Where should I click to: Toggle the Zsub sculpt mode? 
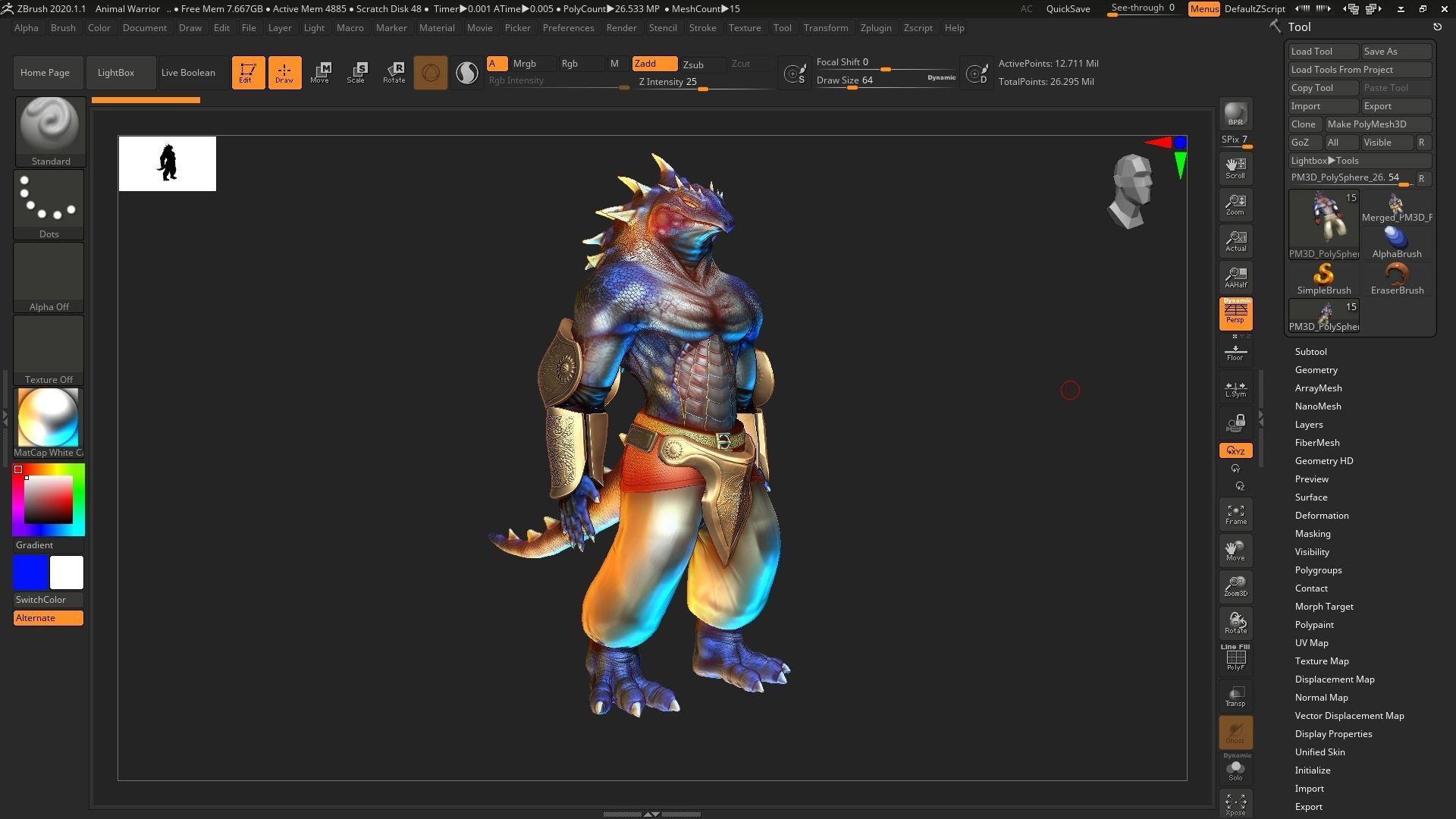(x=693, y=64)
